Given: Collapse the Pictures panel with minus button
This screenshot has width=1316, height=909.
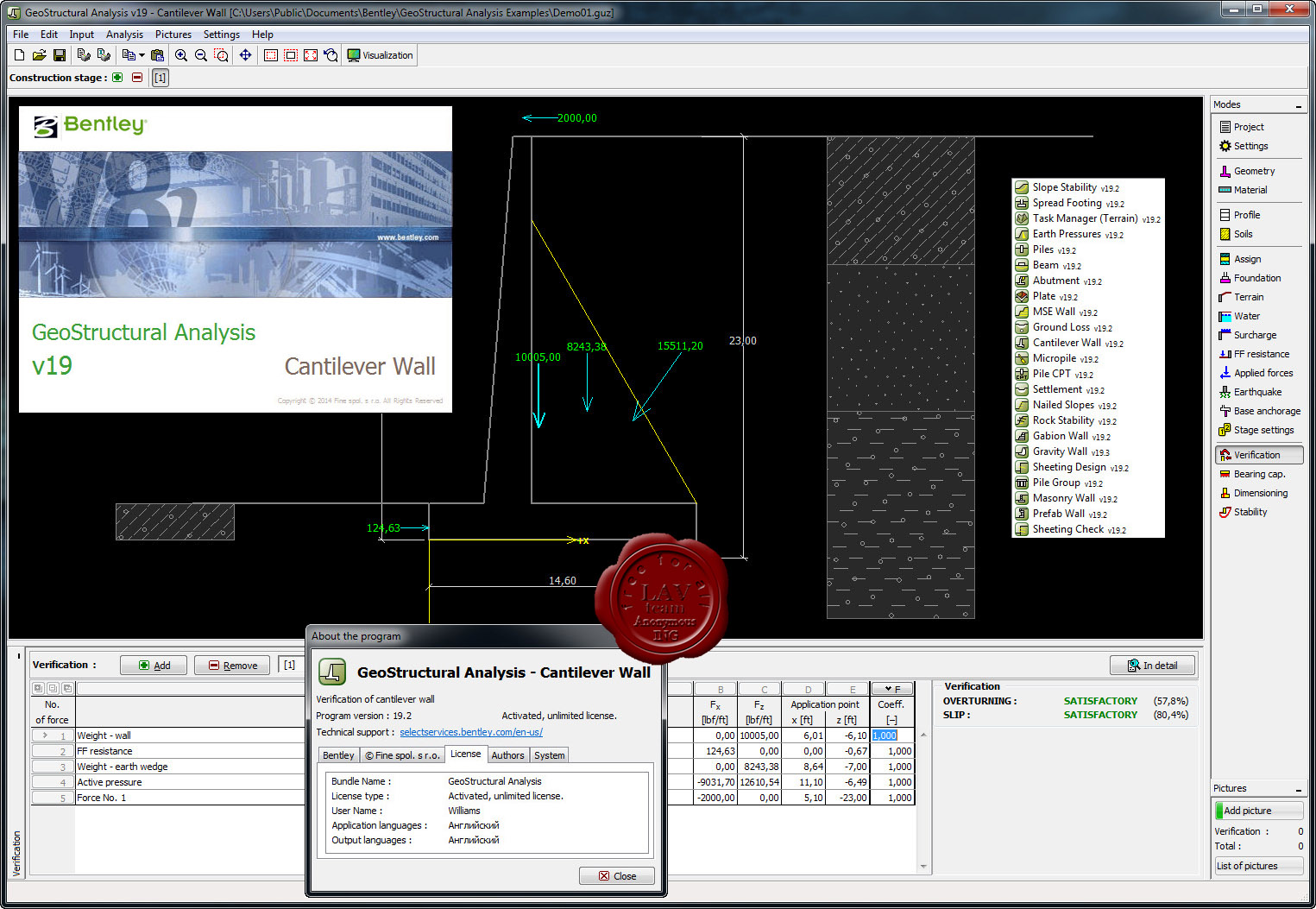Looking at the screenshot, I should pos(1298,789).
